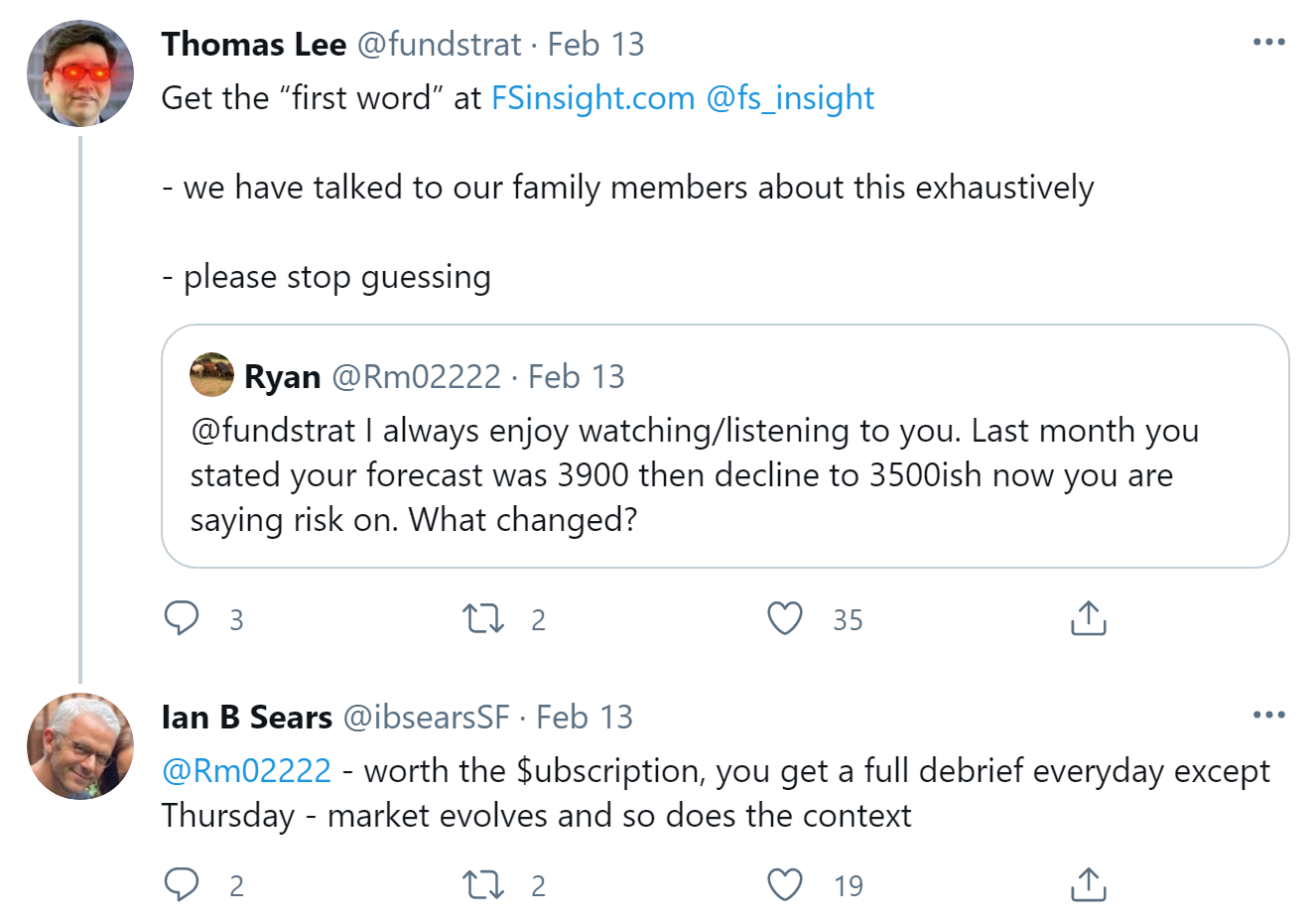Open Ian B Sears' profile from display name
Image resolution: width=1316 pixels, height=923 pixels.
point(246,718)
